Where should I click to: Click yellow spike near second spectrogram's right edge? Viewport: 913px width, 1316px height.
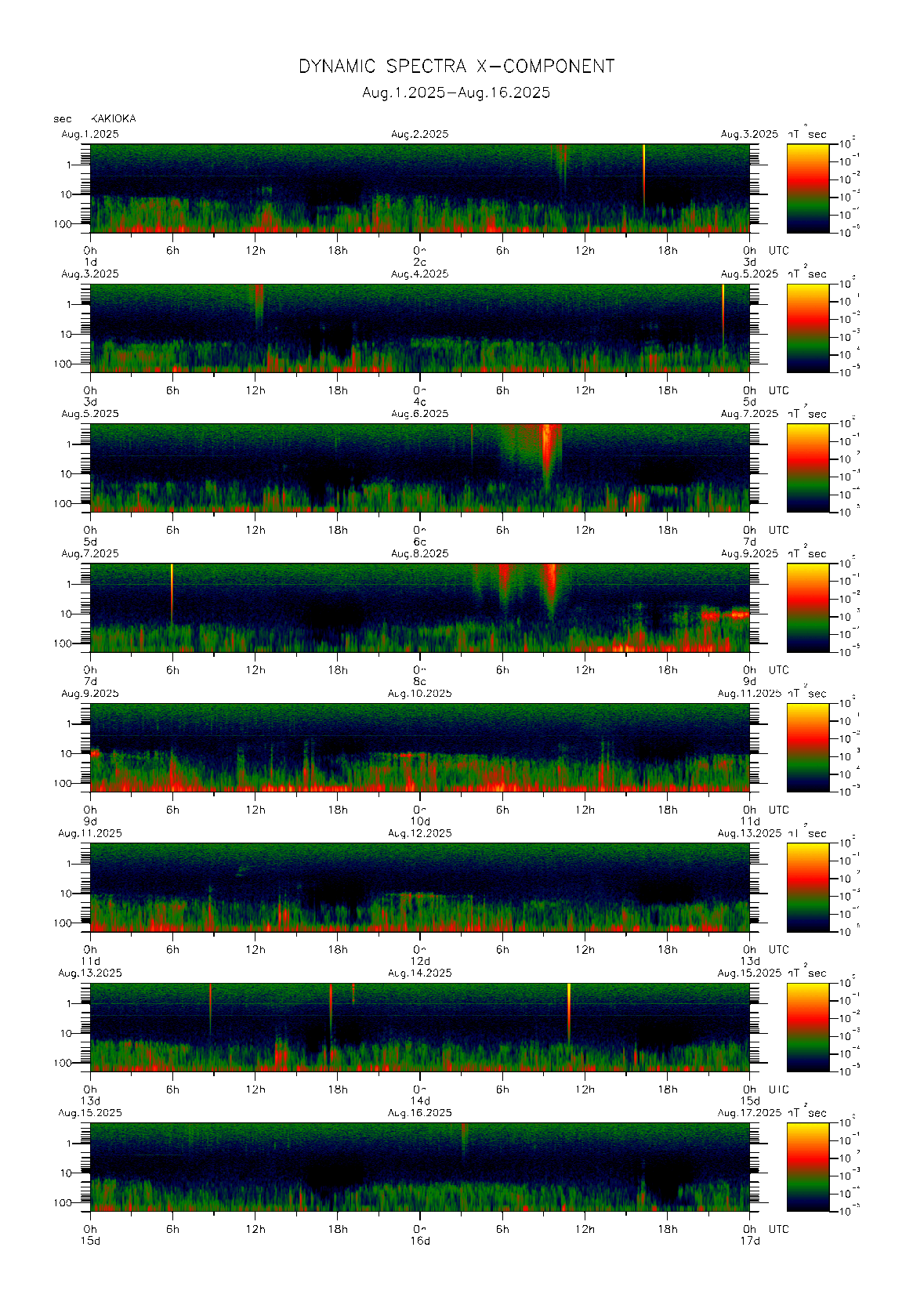click(723, 307)
